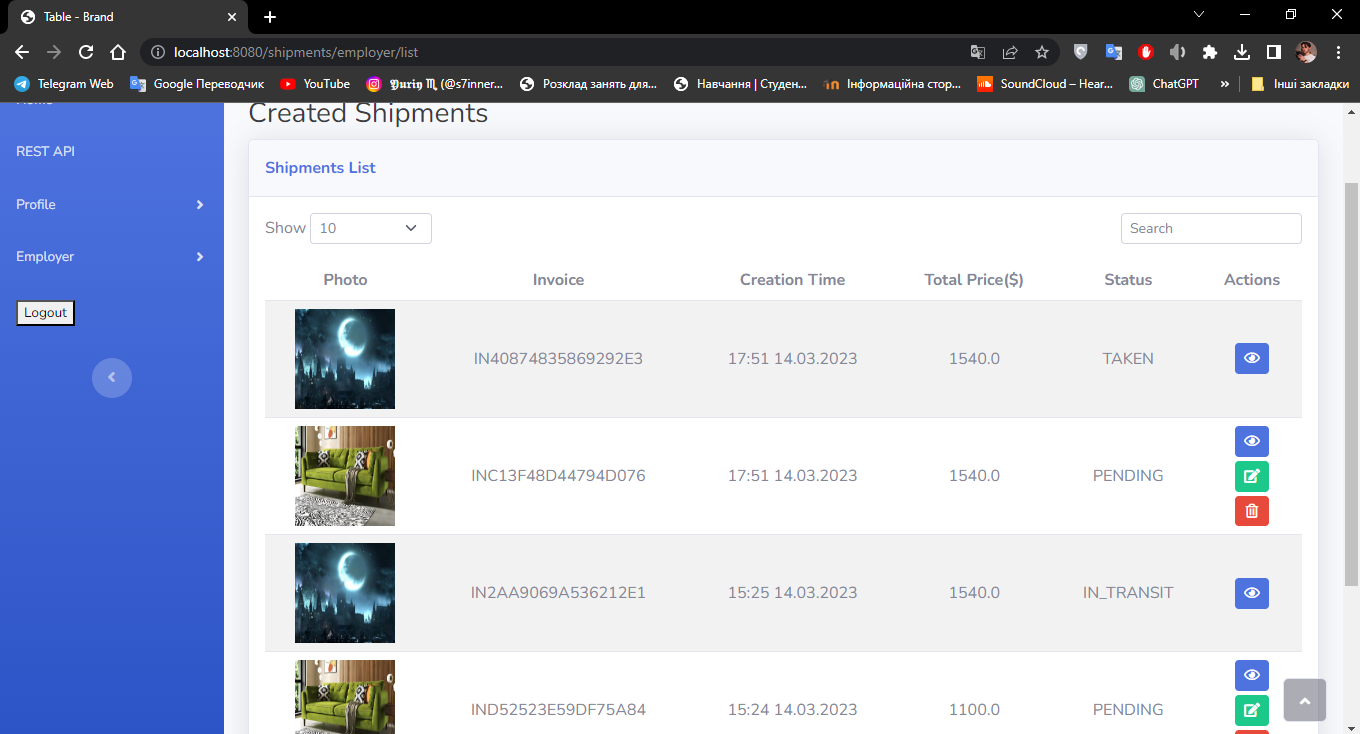Image resolution: width=1360 pixels, height=734 pixels.
Task: Delete shipment INC13F48D44794D076 with red trash button
Action: (x=1251, y=511)
